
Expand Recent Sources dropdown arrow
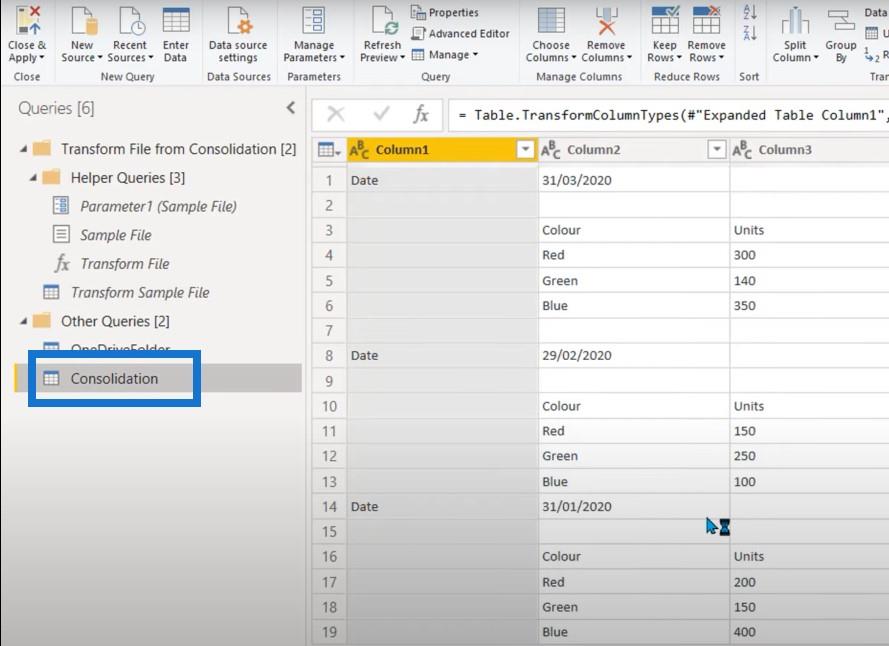150,57
